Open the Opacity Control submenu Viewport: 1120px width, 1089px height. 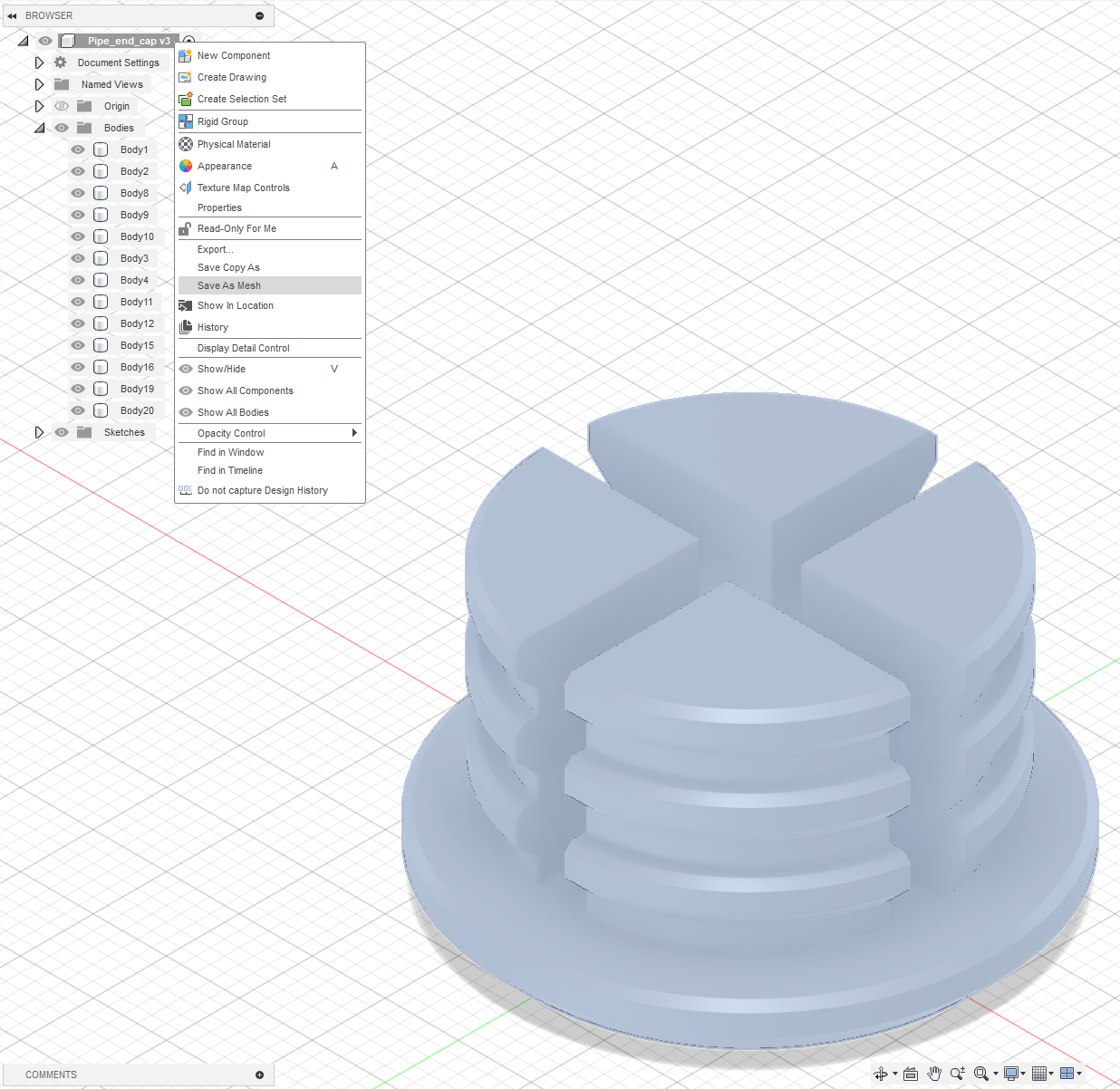[270, 433]
